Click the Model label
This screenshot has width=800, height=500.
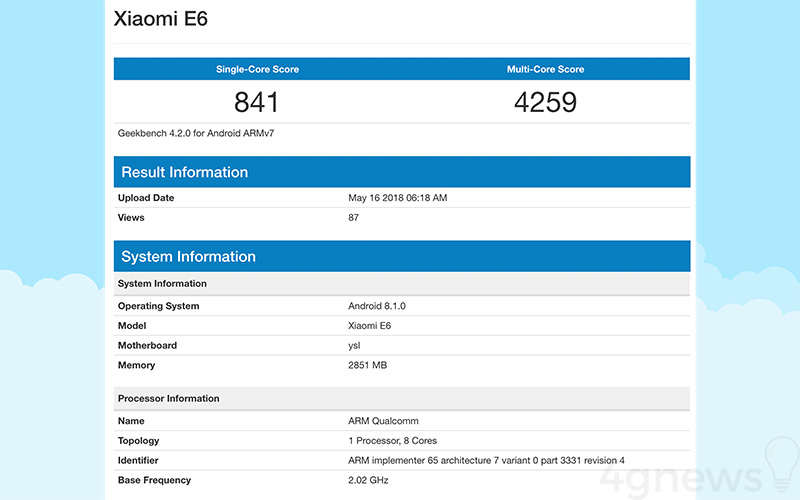[x=132, y=326]
